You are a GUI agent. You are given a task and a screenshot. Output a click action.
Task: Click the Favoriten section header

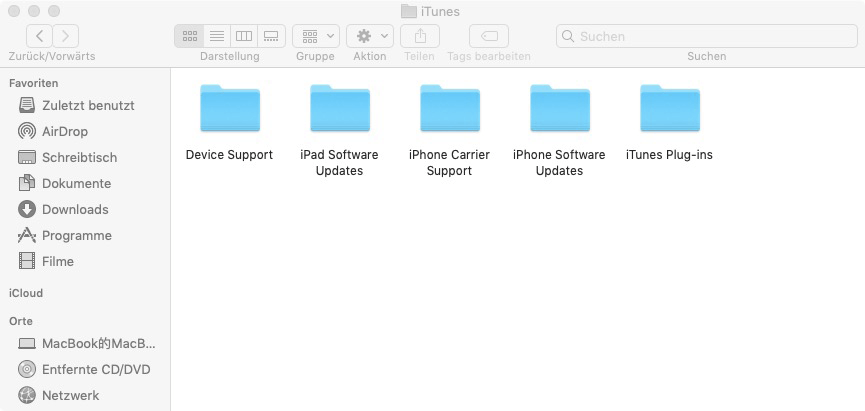pos(34,83)
